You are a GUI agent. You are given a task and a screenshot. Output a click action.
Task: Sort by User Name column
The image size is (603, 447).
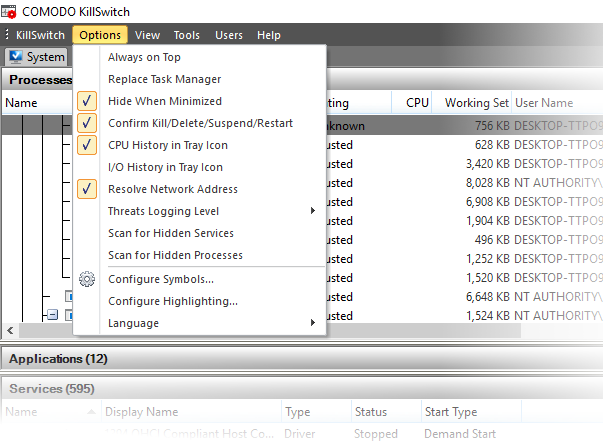coord(557,103)
